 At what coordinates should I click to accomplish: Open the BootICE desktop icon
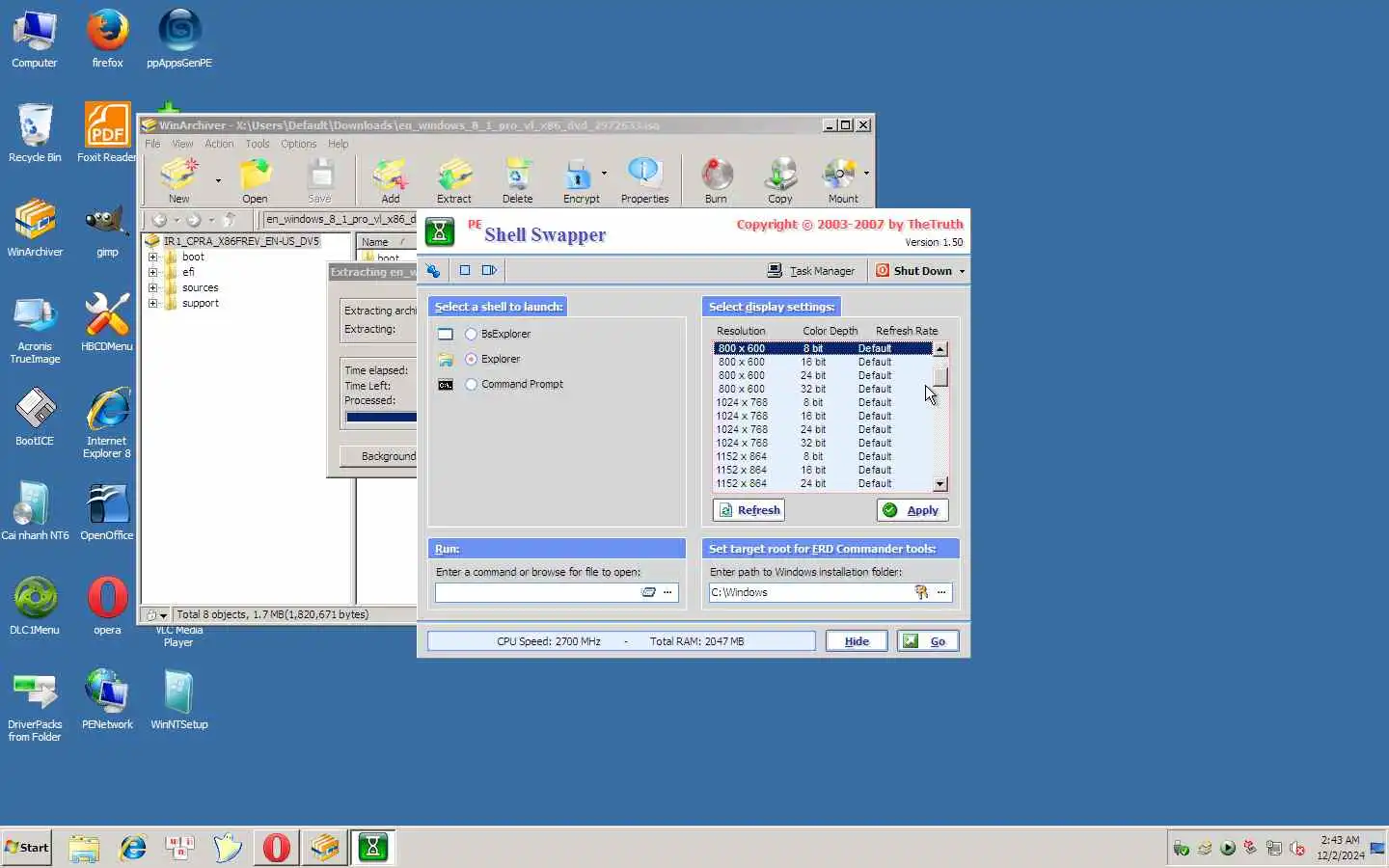[x=35, y=418]
